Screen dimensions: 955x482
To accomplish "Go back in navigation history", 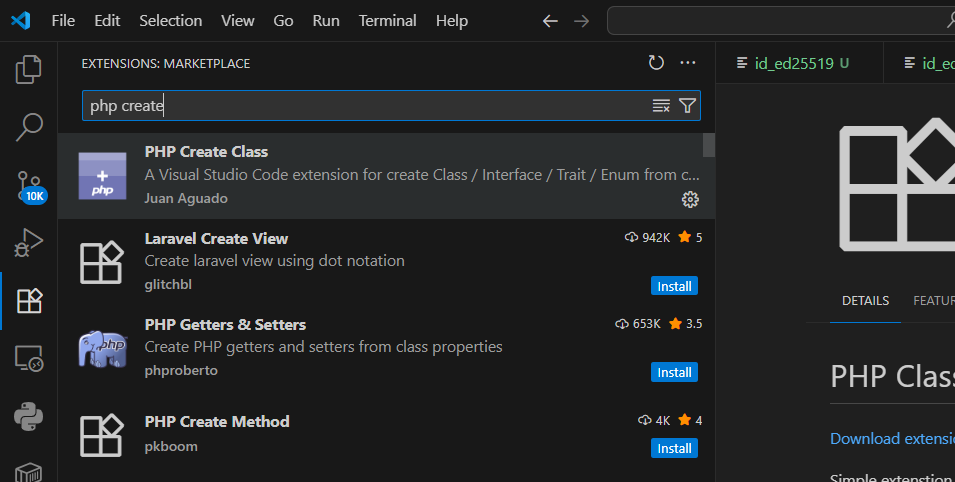I will [x=550, y=21].
